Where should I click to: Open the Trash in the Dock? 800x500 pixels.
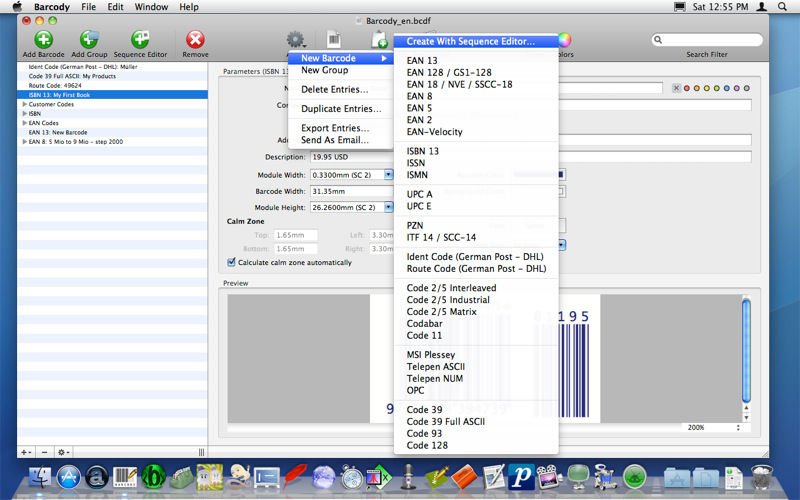(762, 477)
